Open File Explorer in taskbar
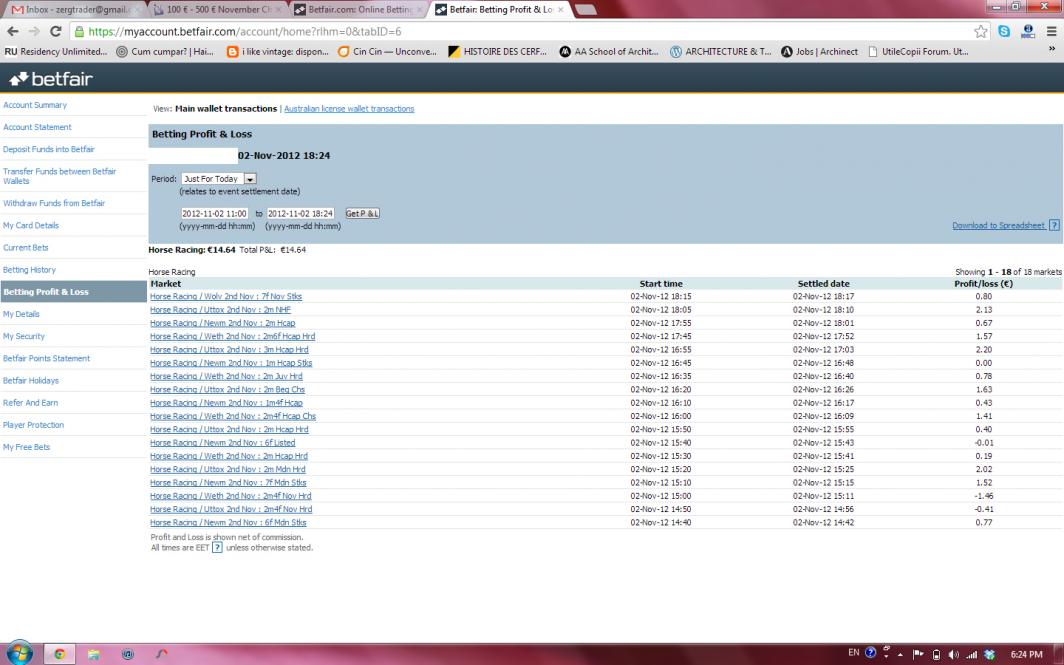 click(x=94, y=654)
